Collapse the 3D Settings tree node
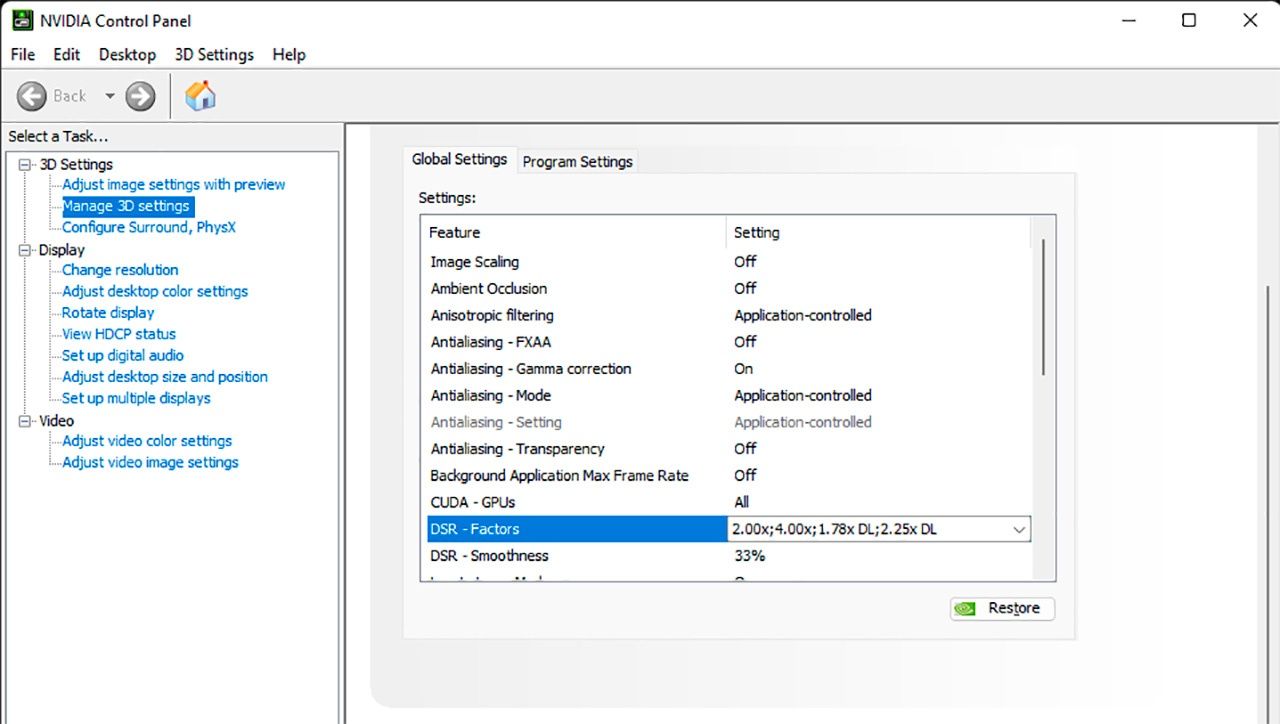This screenshot has height=724, width=1280. tap(25, 165)
